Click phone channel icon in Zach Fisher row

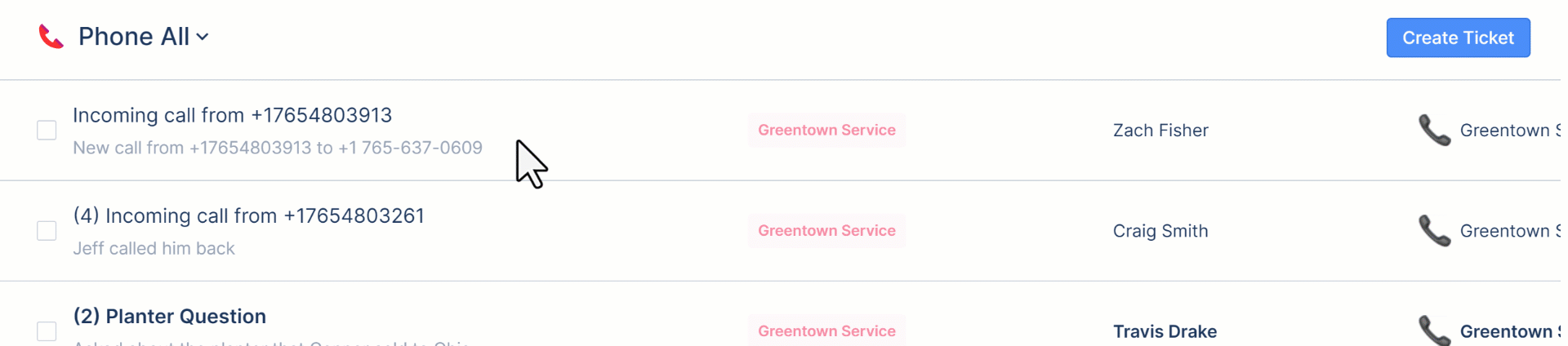tap(1434, 130)
